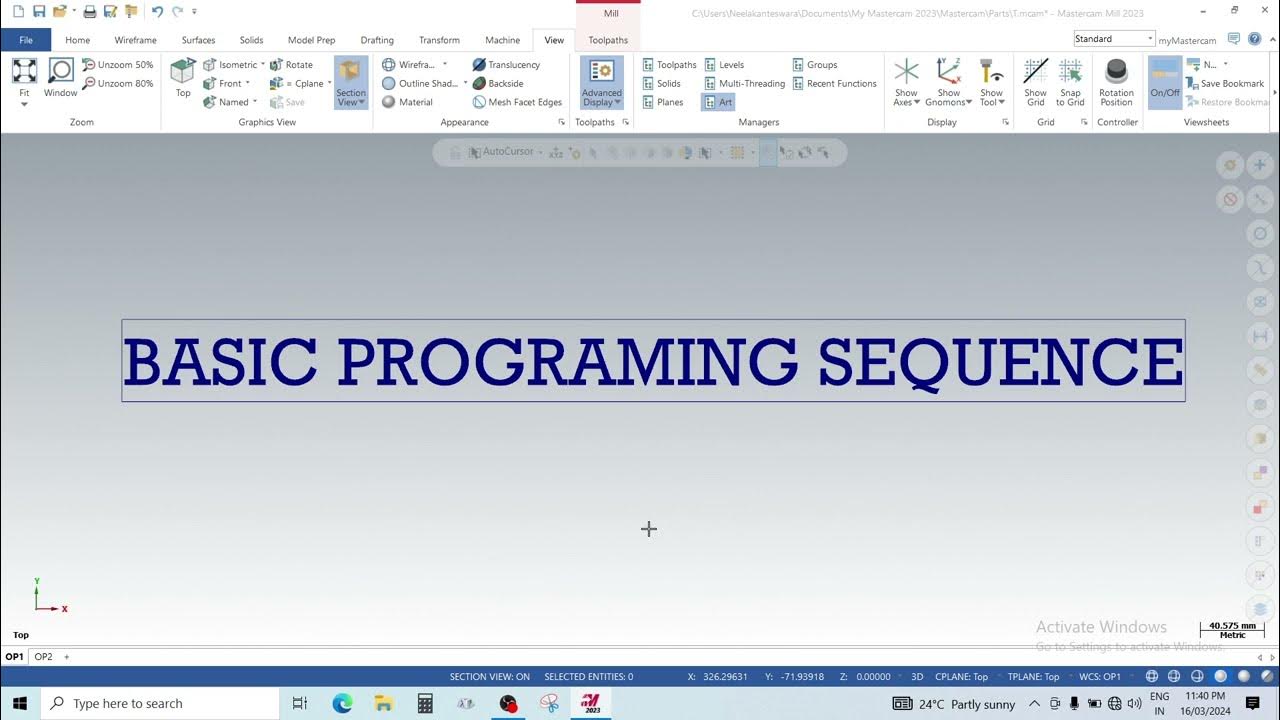The height and width of the screenshot is (720, 1280).
Task: Switch to Toolpaths tab
Action: point(608,40)
